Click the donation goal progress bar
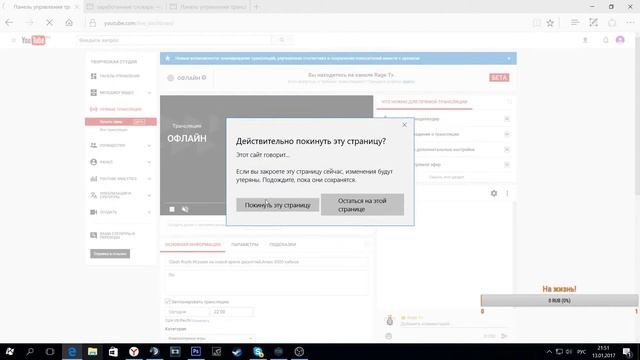Image resolution: width=640 pixels, height=360 pixels. click(560, 300)
